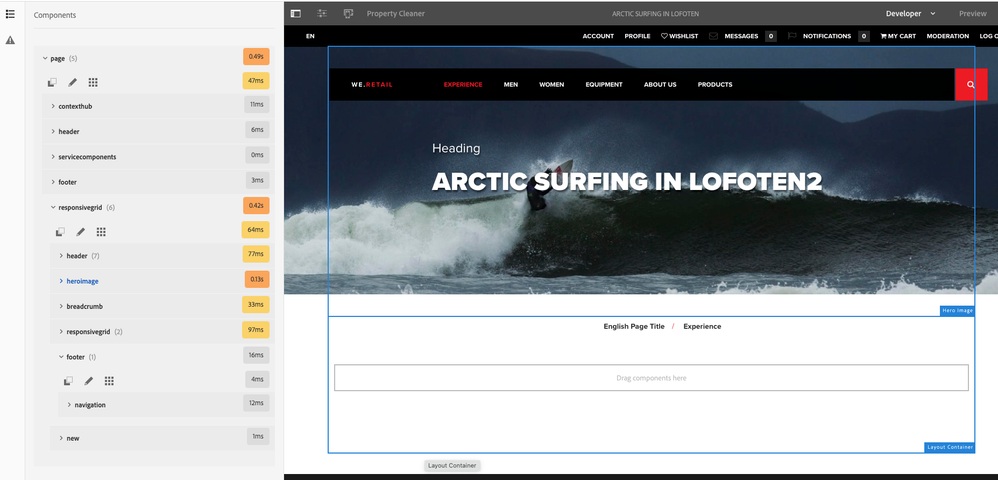This screenshot has height=480, width=998.
Task: Switch to Preview mode
Action: (972, 14)
